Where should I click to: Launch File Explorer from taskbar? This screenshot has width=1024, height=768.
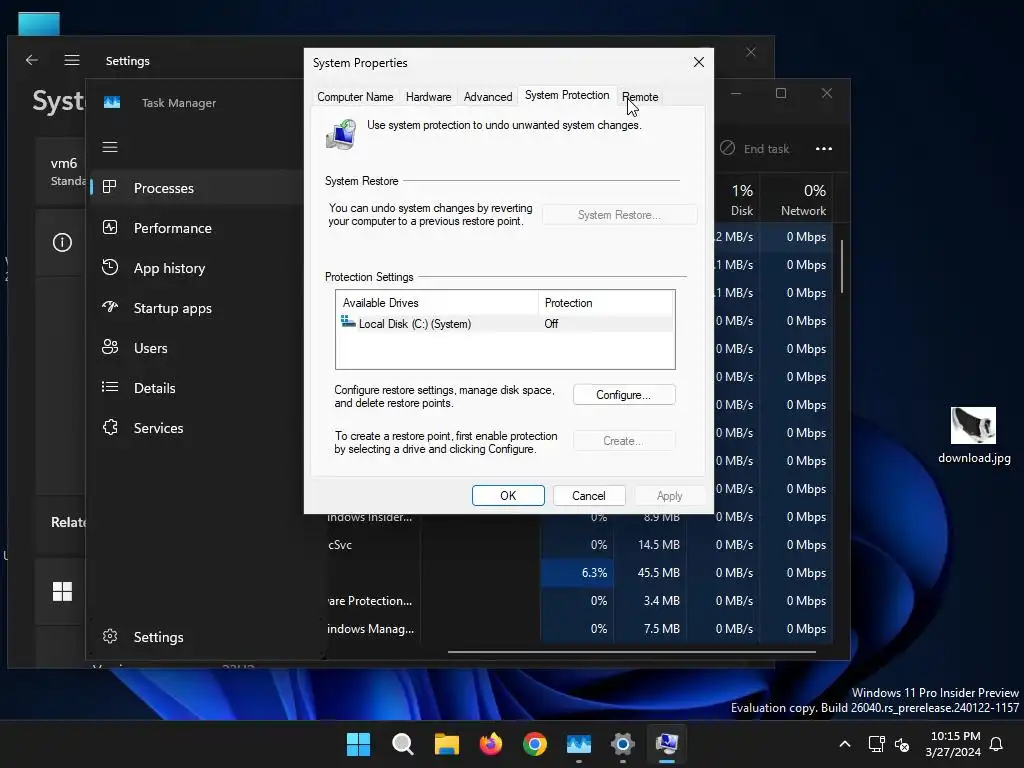[447, 744]
